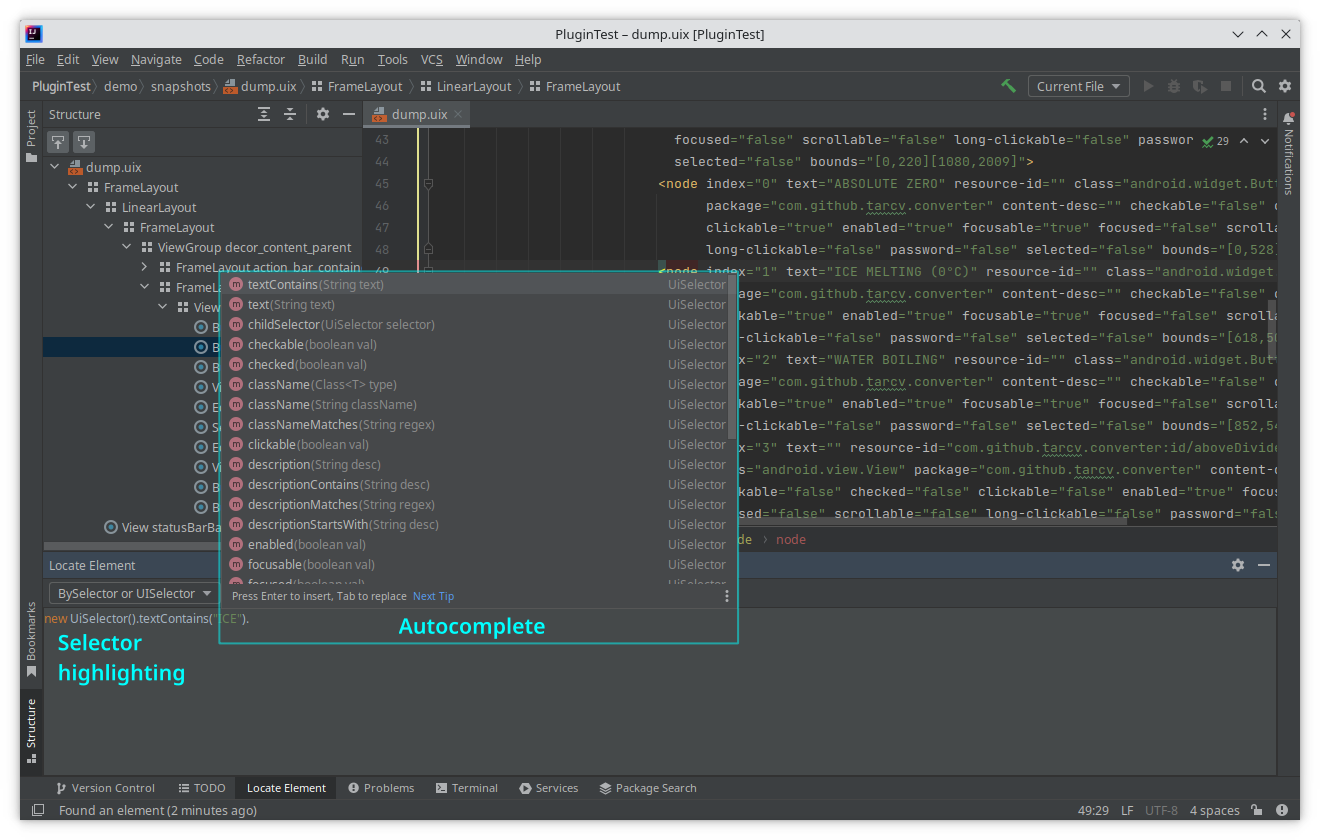
Task: Click the Structure stripe button at left
Action: (31, 731)
